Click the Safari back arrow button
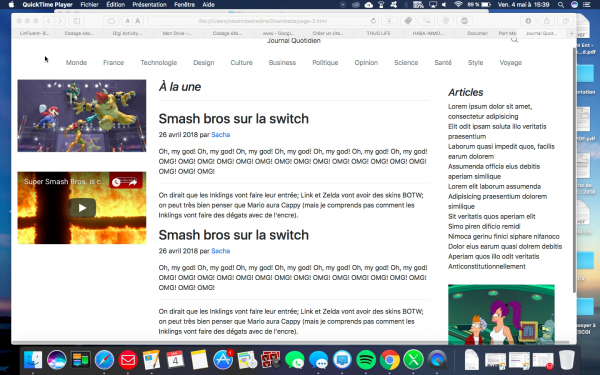 [49, 21]
